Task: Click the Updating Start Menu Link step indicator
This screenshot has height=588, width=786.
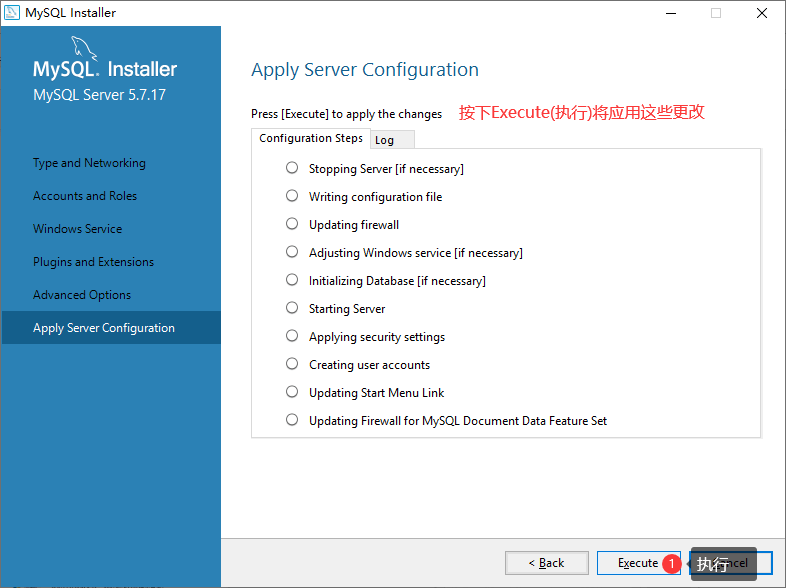Action: (292, 393)
